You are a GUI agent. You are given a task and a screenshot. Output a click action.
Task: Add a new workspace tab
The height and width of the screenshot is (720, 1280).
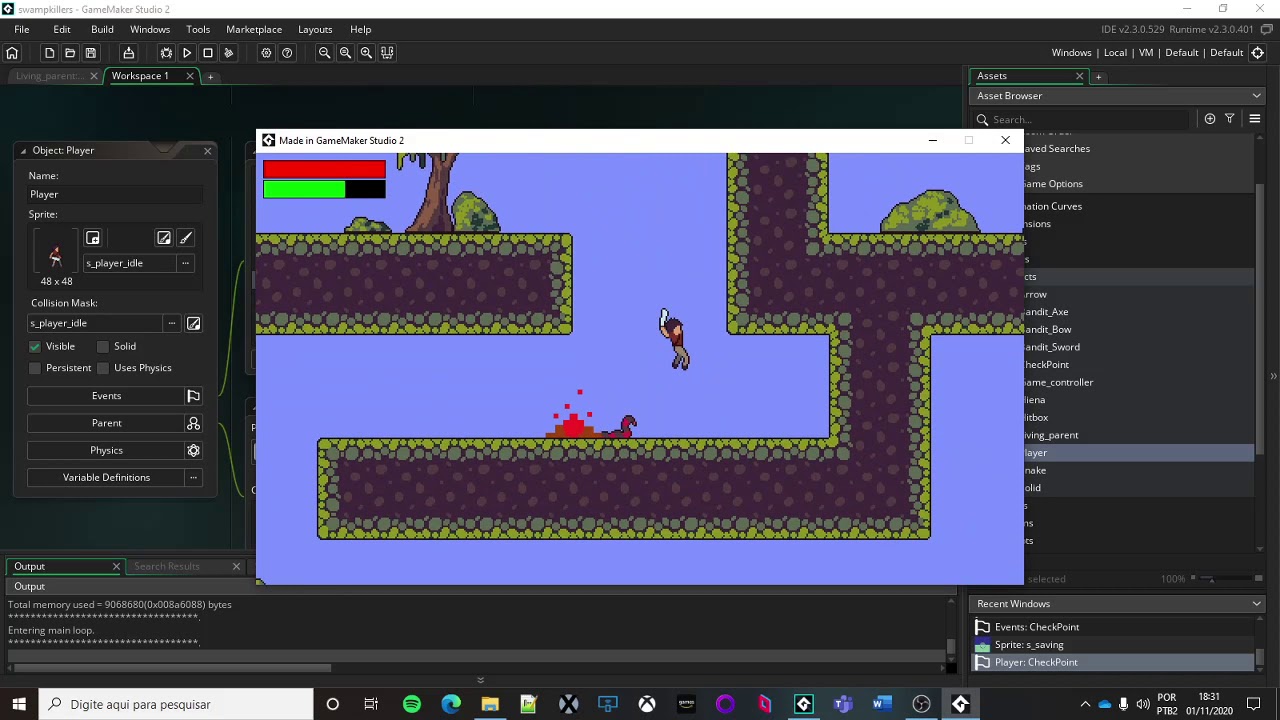(210, 76)
